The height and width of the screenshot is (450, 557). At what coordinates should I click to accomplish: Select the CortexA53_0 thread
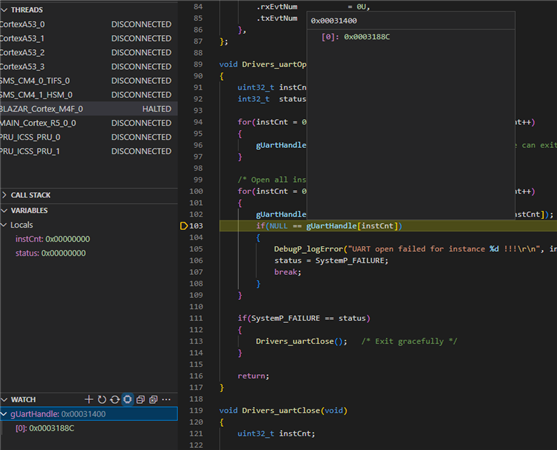pos(89,24)
